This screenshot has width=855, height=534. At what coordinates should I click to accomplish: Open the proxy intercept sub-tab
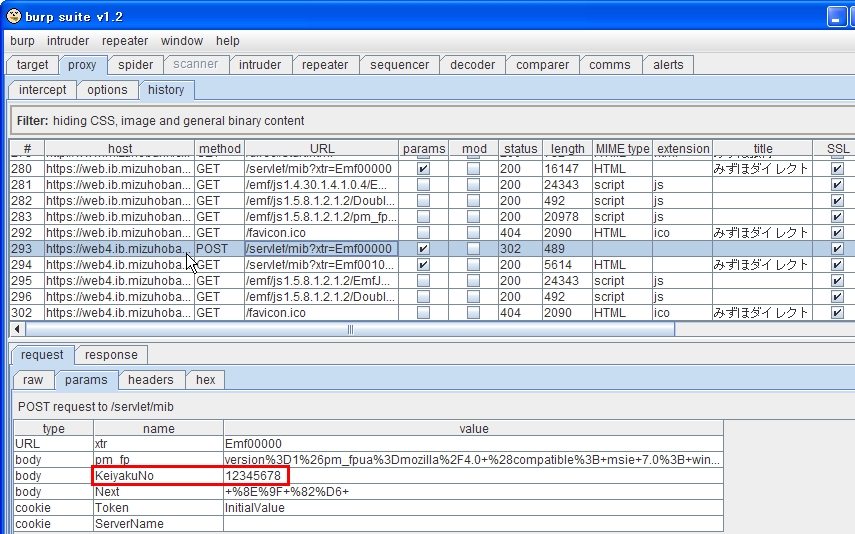coord(43,90)
